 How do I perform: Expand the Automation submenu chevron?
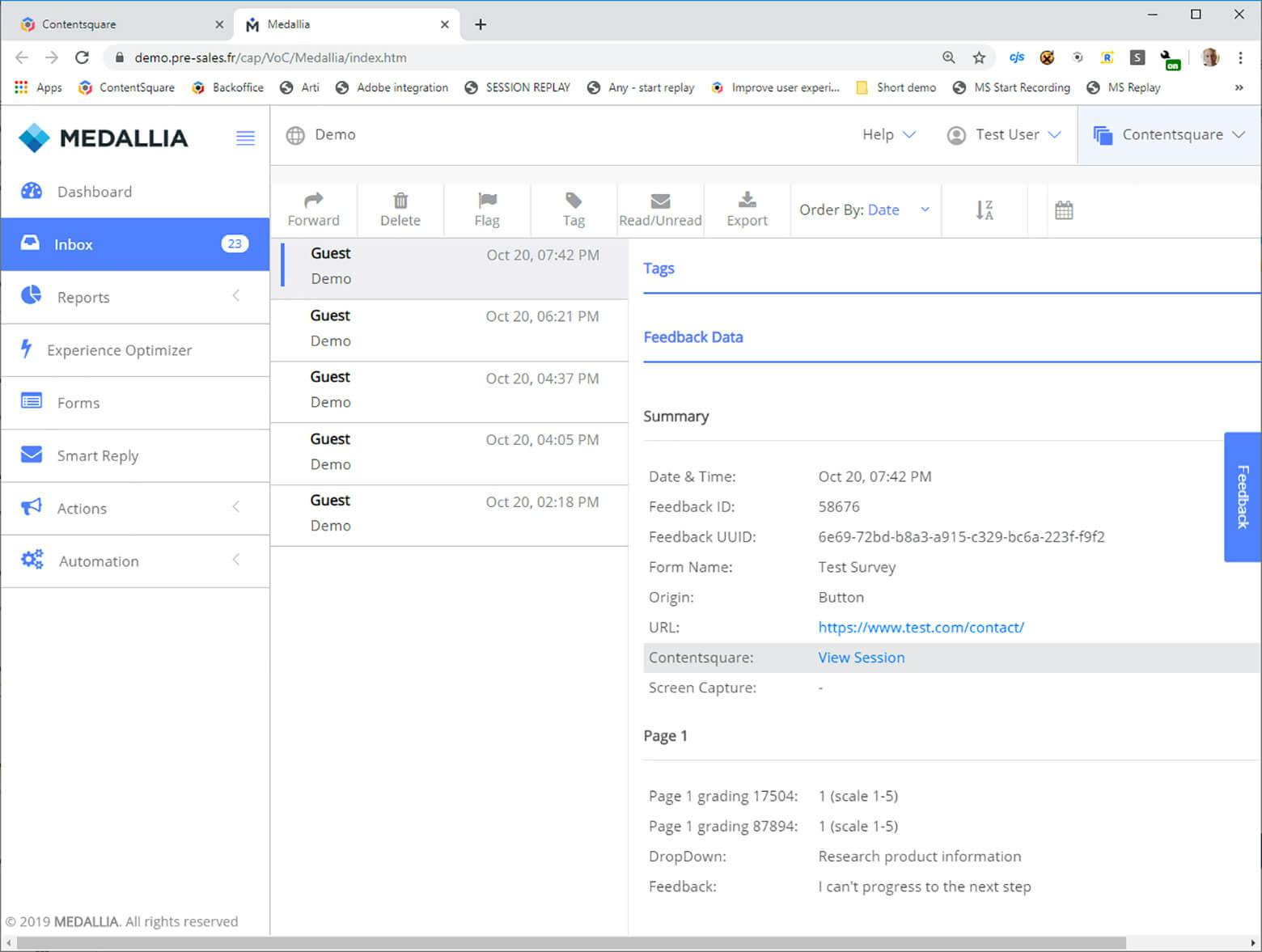[236, 560]
